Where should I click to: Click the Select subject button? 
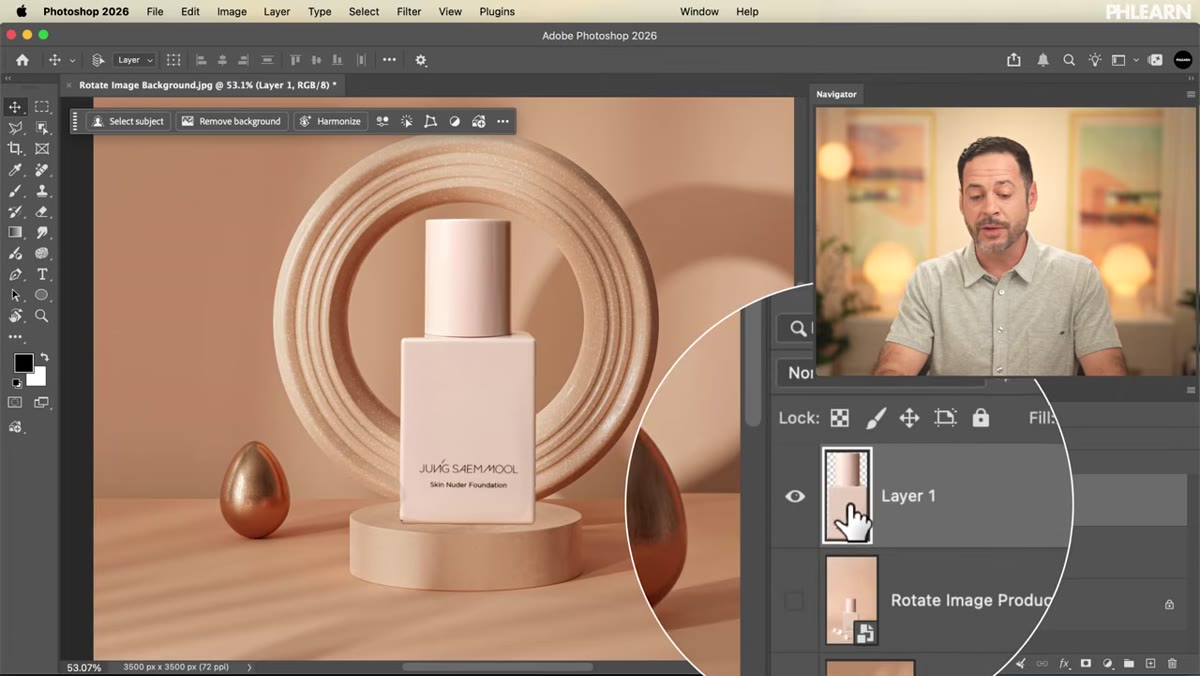tap(128, 121)
